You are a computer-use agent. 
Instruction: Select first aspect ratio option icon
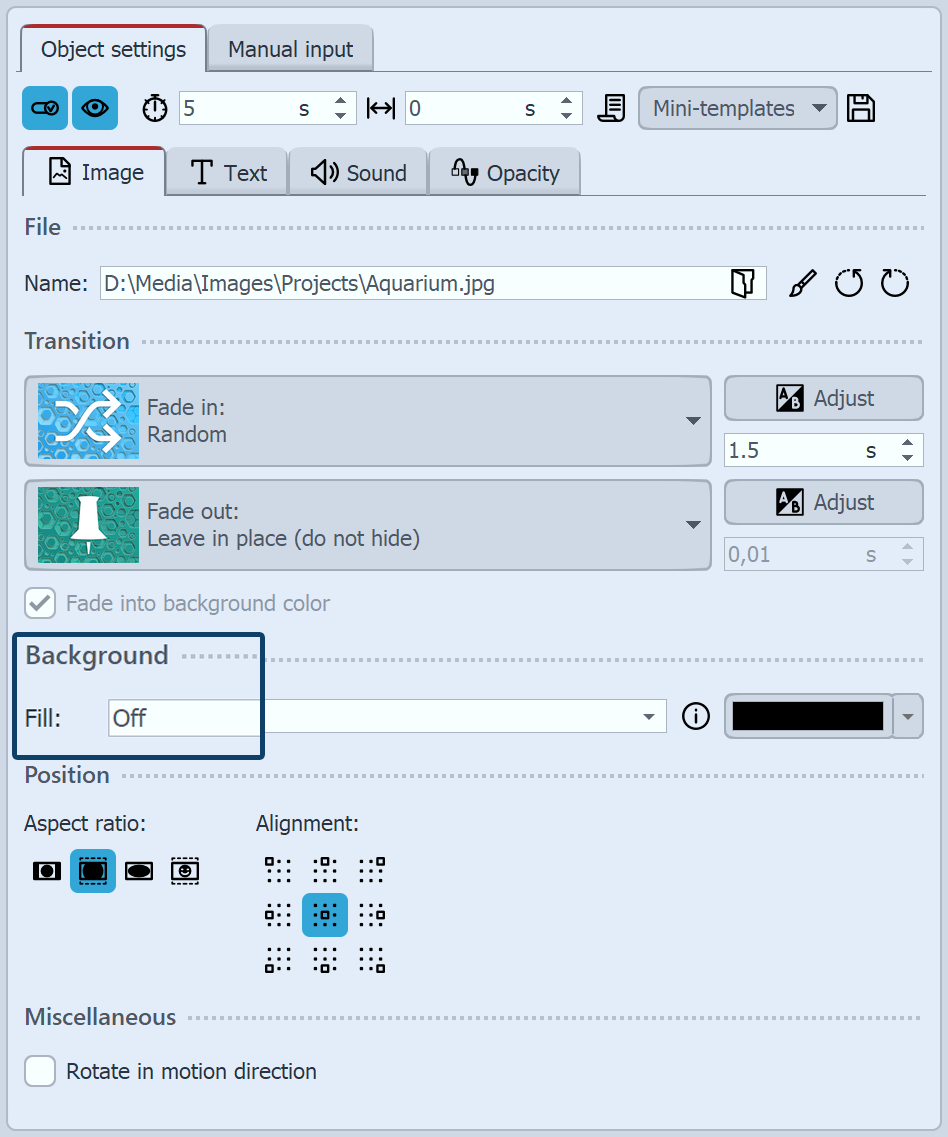coord(46,870)
